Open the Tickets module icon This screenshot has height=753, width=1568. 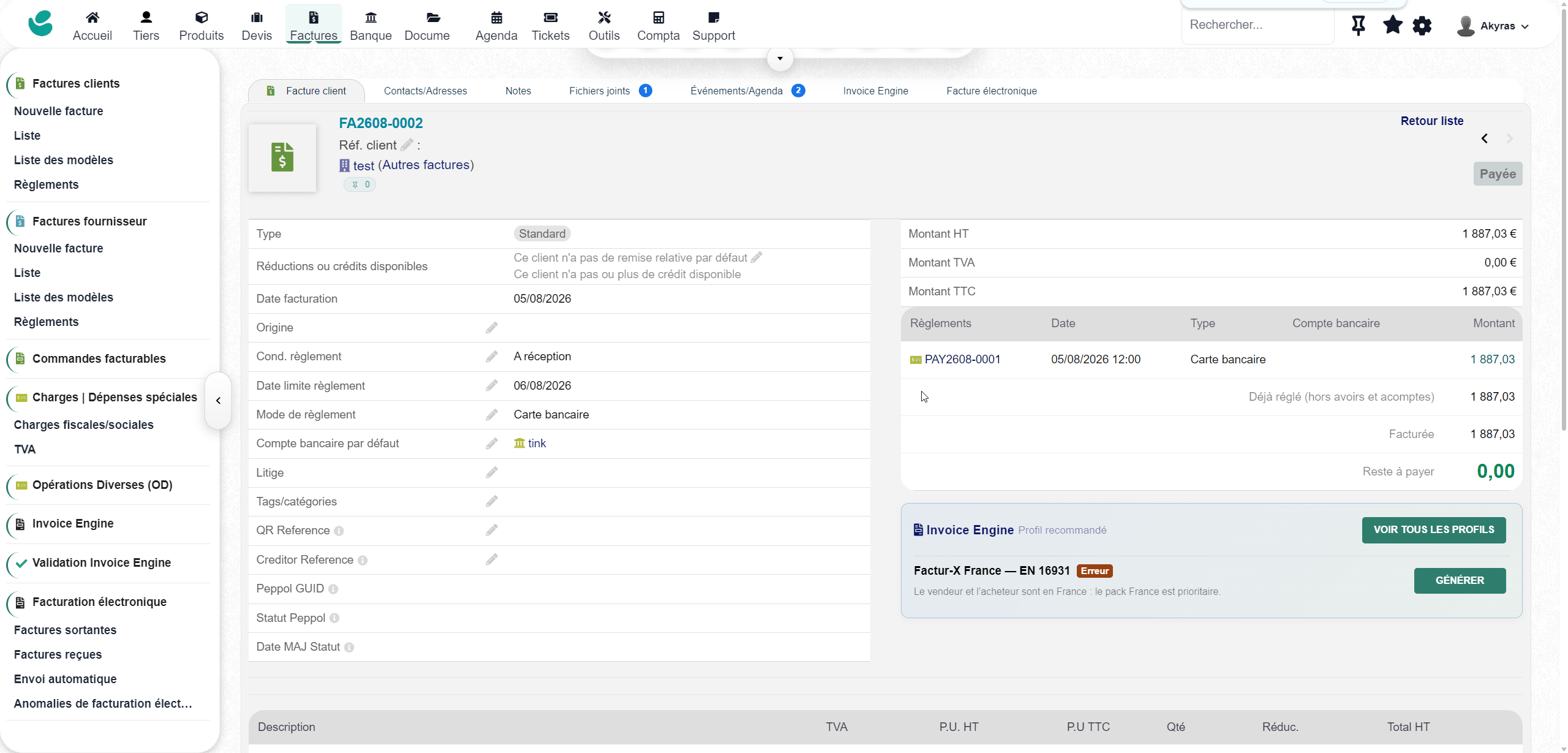coord(551,17)
